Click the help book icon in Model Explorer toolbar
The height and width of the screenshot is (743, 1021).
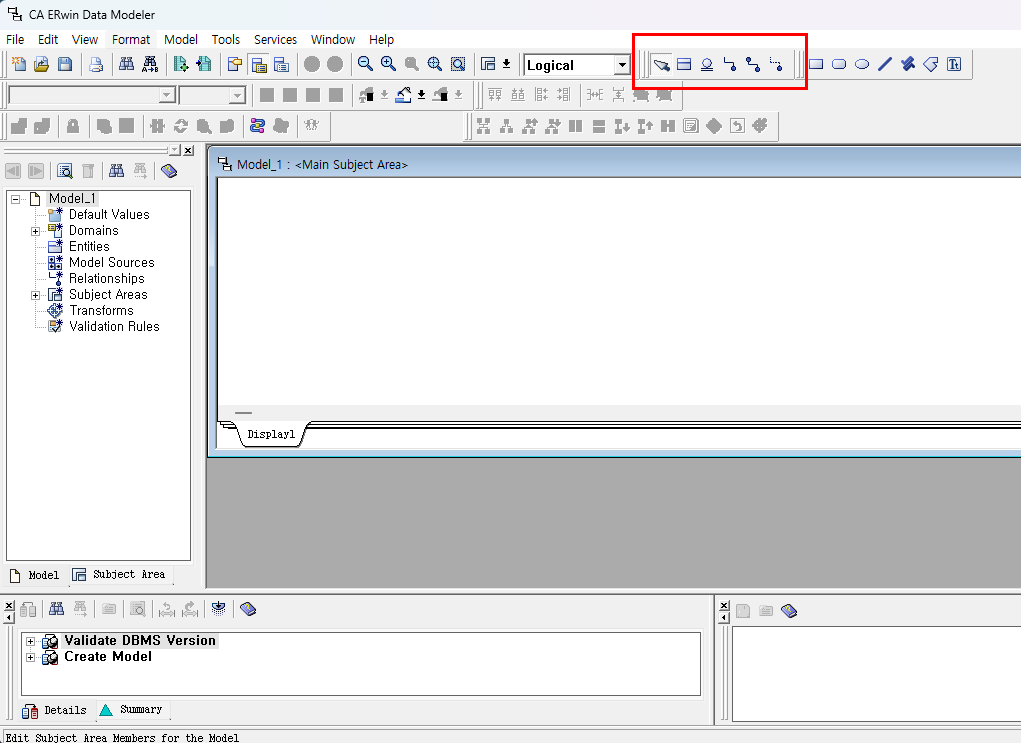[x=169, y=171]
